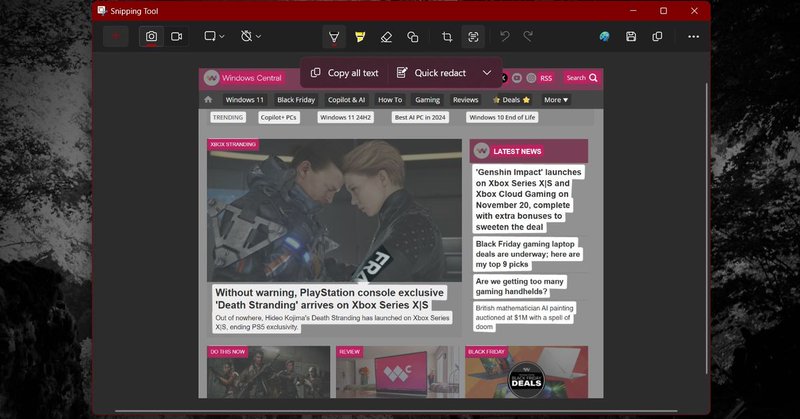Select the Eraser tool

[x=386, y=37]
